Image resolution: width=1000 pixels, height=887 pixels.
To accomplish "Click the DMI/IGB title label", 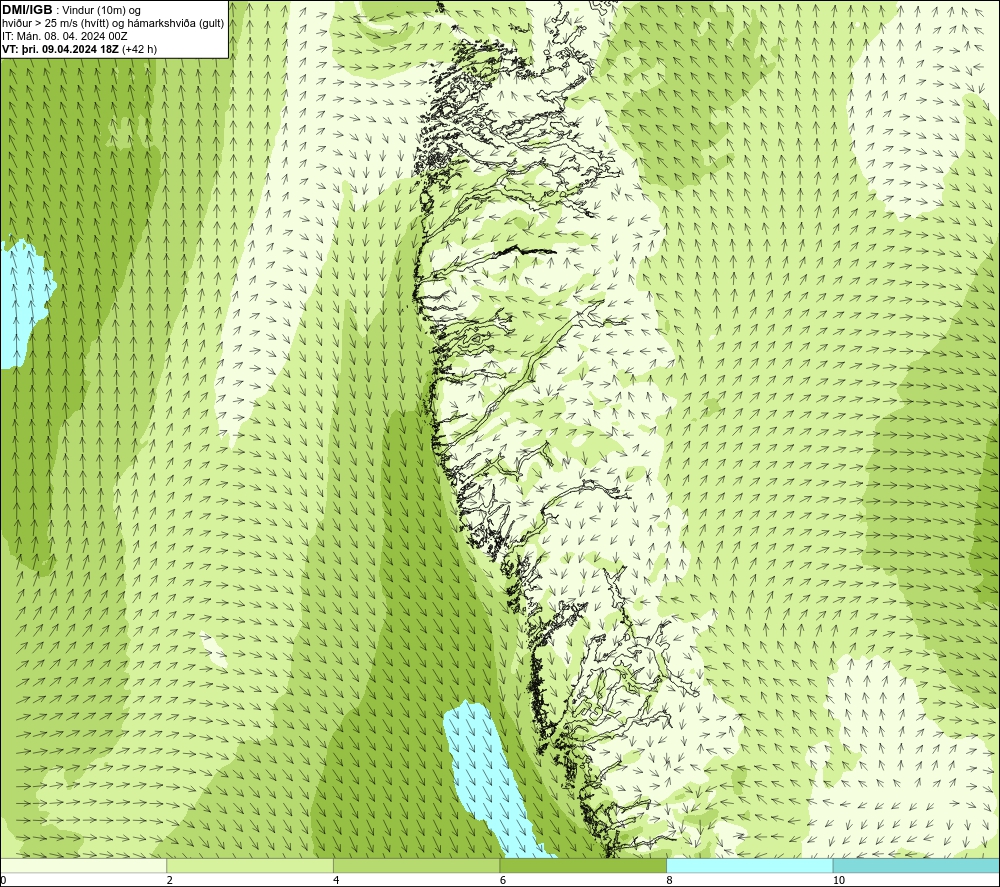I will 27,10.
